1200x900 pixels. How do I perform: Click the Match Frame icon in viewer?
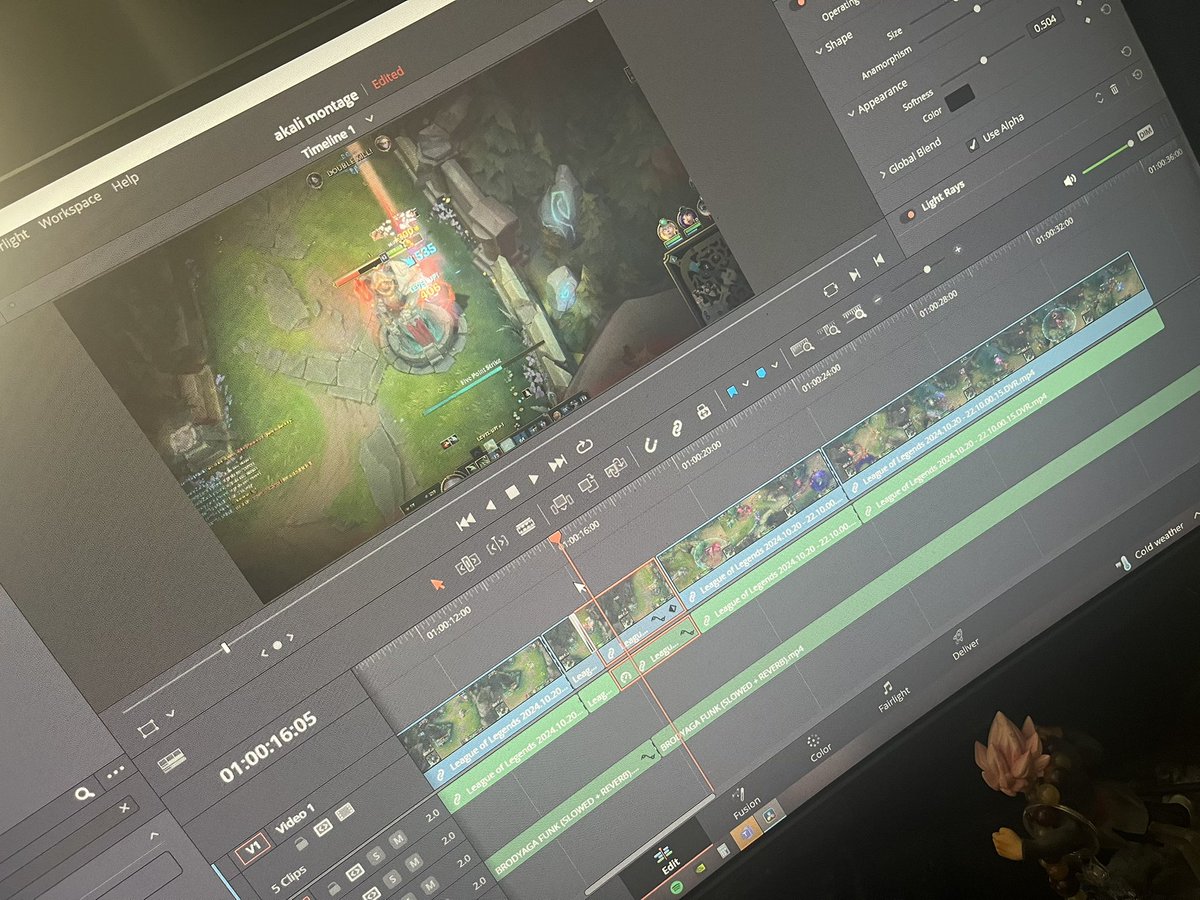(830, 289)
